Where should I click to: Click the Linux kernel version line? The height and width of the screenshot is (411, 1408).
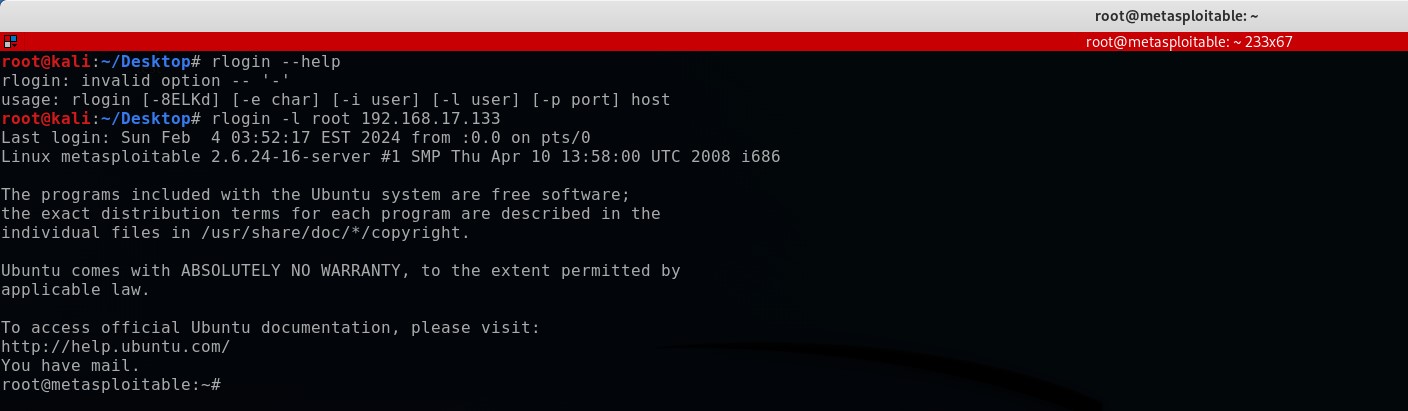click(390, 157)
